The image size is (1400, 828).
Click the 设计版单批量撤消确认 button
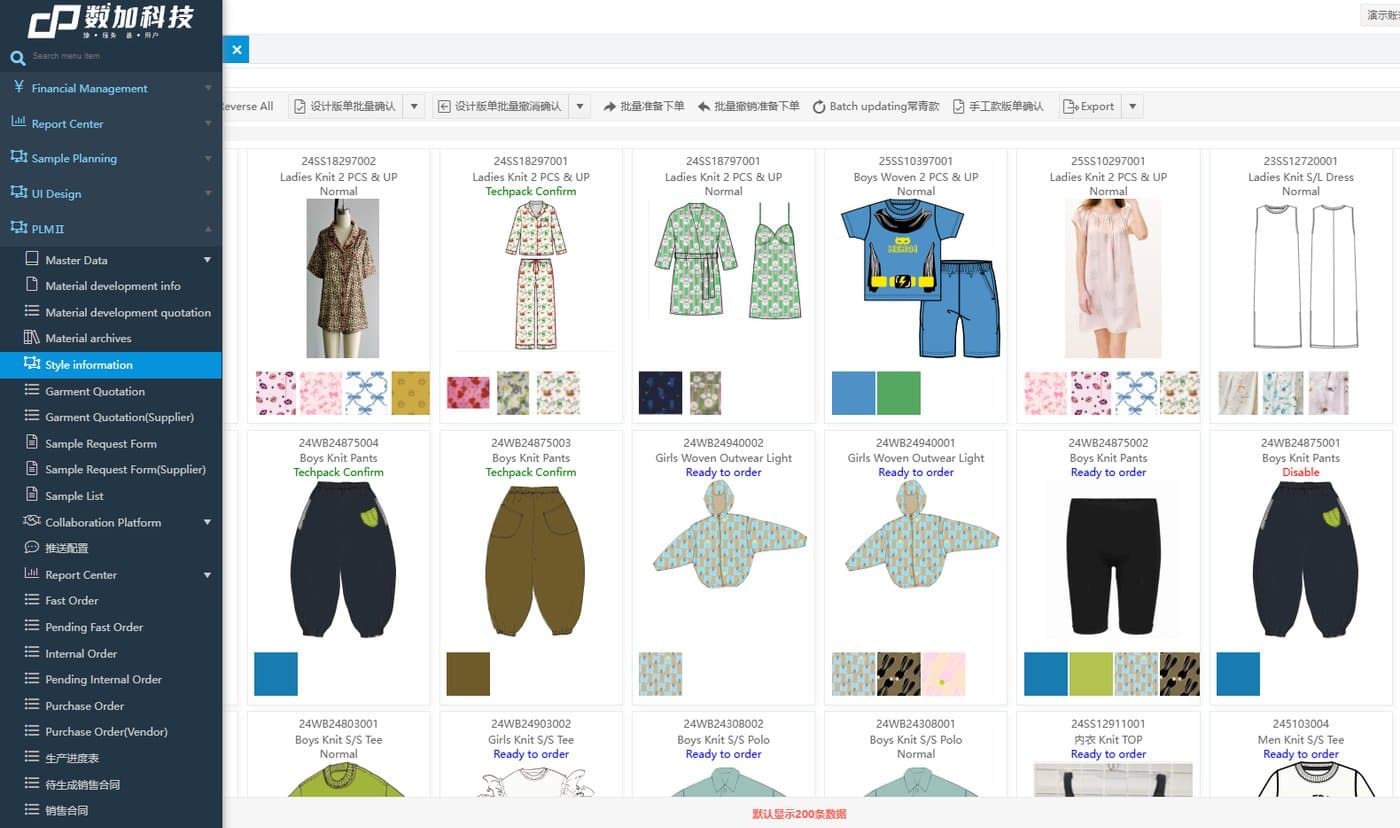(x=501, y=106)
